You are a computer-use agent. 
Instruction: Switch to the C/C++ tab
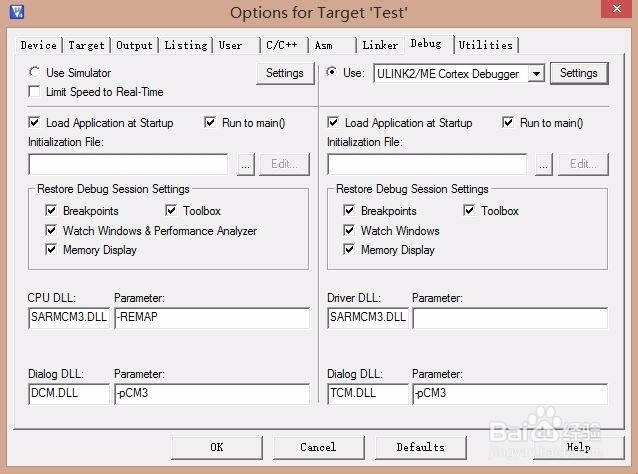click(x=284, y=45)
